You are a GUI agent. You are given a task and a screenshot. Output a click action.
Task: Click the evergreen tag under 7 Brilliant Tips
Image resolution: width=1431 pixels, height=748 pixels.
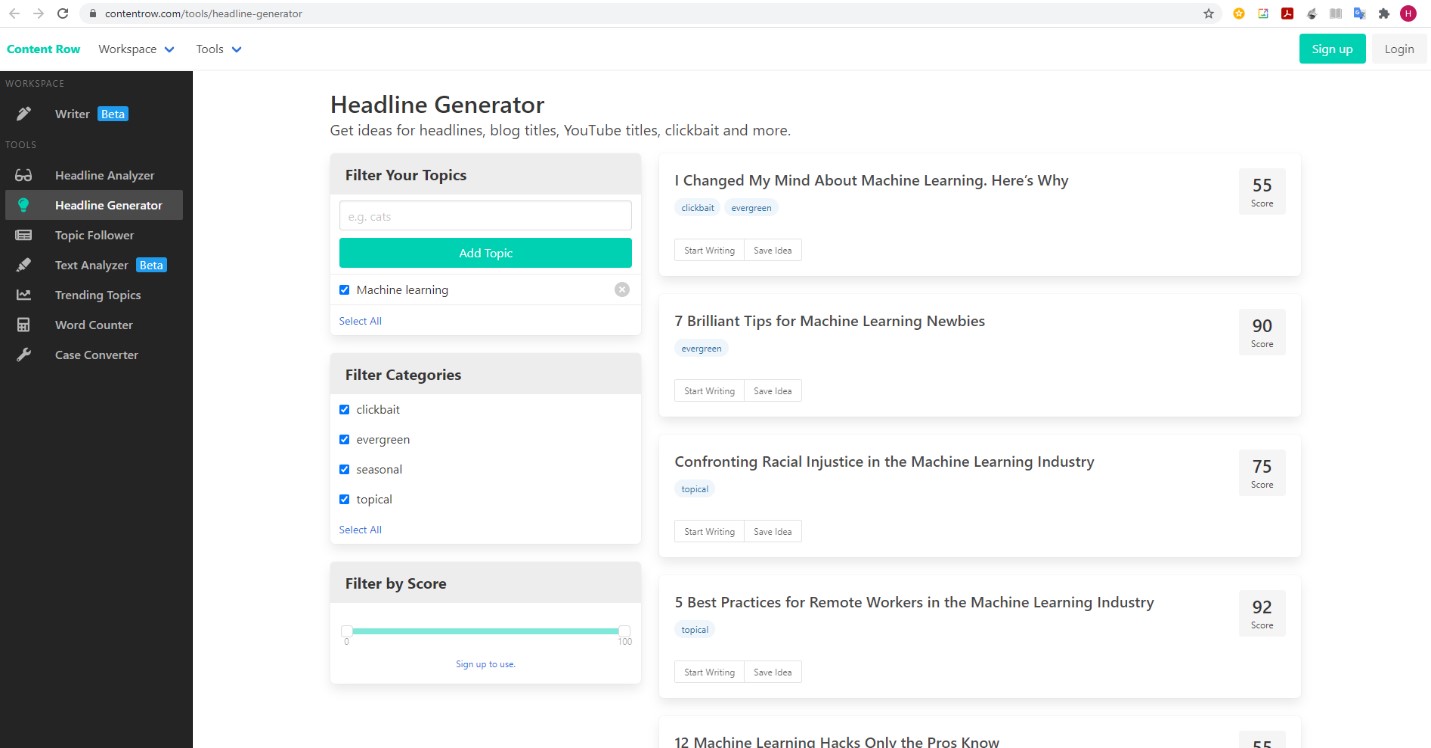[702, 349]
